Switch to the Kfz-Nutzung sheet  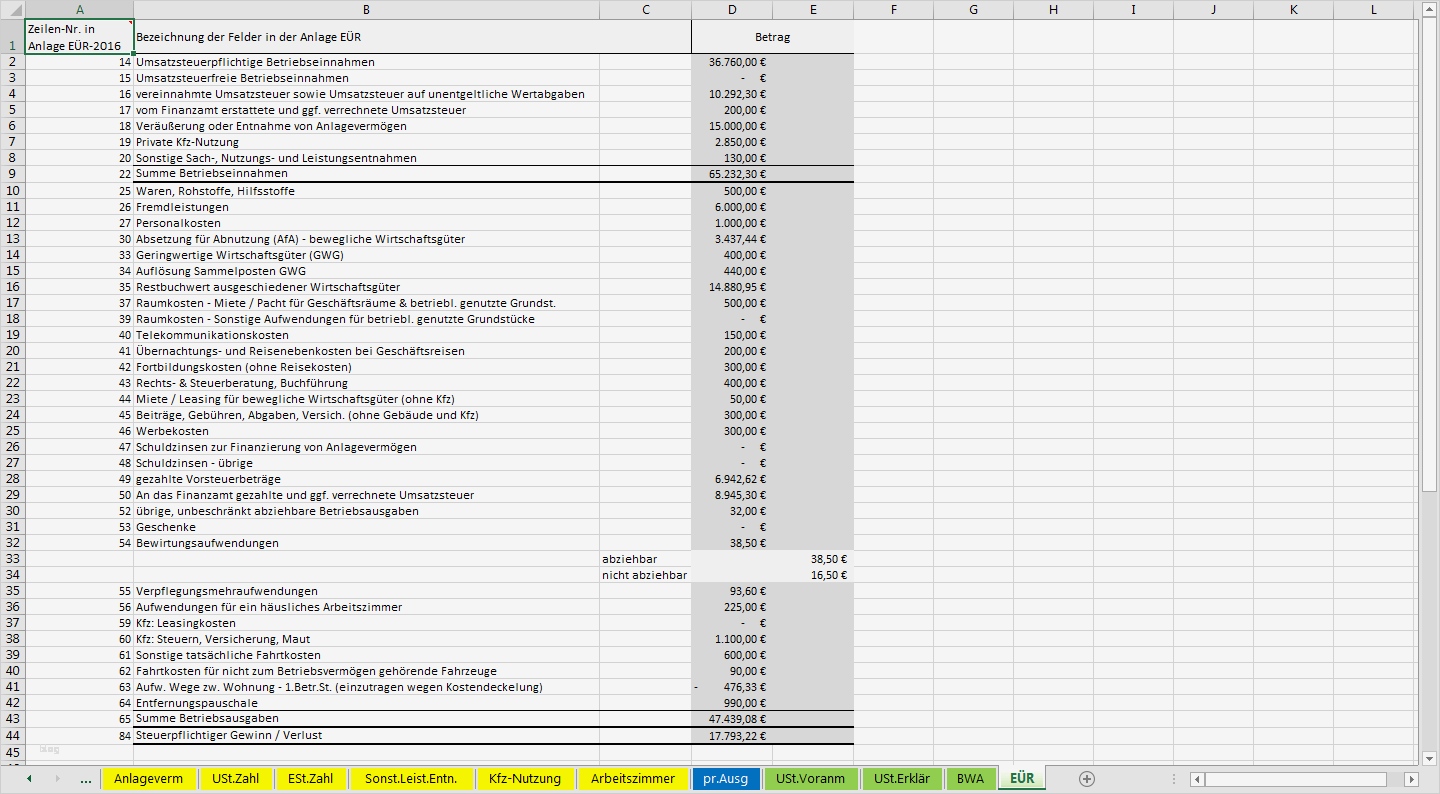523,779
